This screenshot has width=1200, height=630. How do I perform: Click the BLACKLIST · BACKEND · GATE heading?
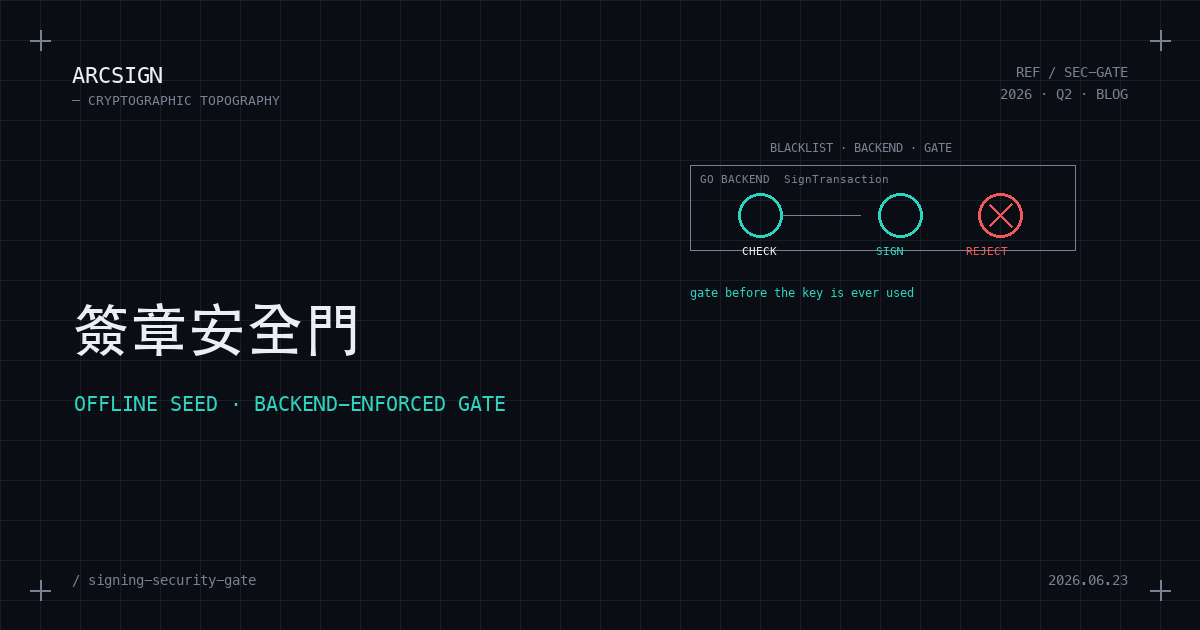coord(861,148)
